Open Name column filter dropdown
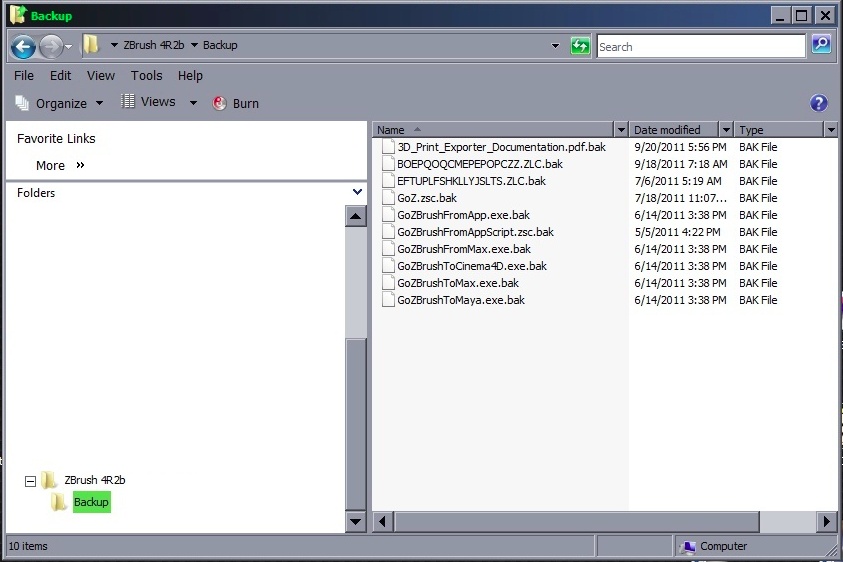843x562 pixels. coord(621,130)
